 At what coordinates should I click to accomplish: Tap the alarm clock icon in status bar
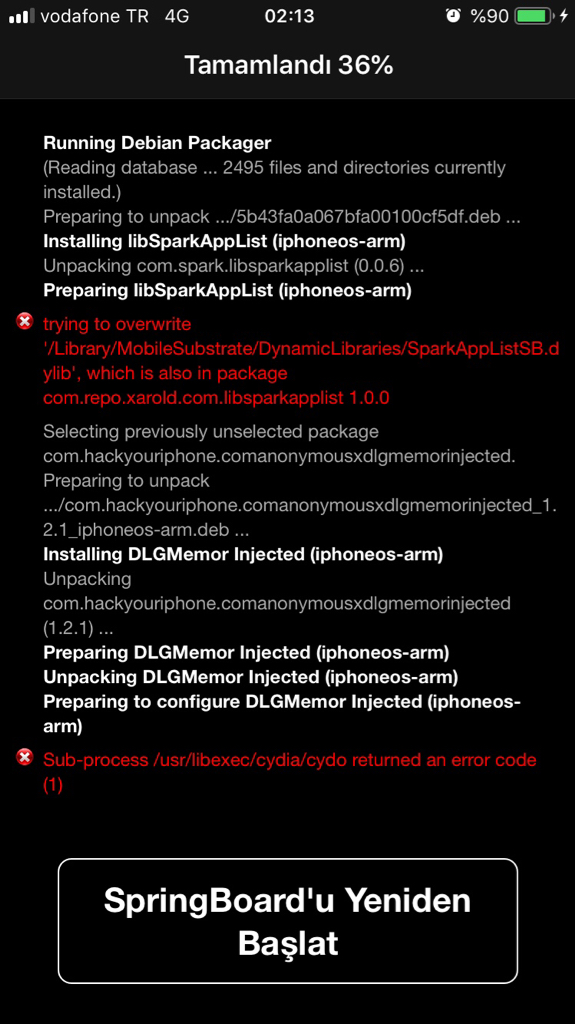point(453,16)
